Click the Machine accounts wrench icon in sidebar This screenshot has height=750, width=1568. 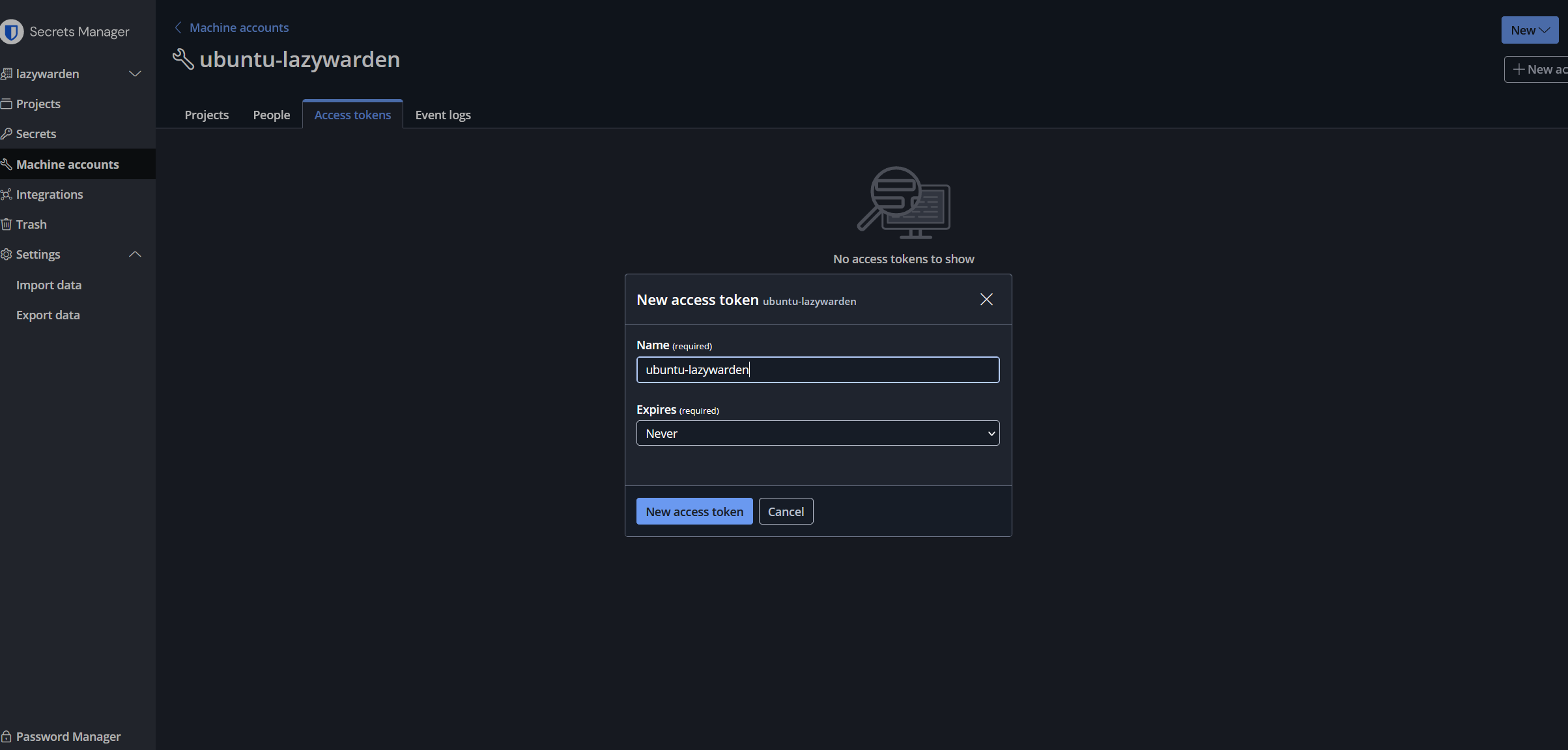tap(7, 164)
